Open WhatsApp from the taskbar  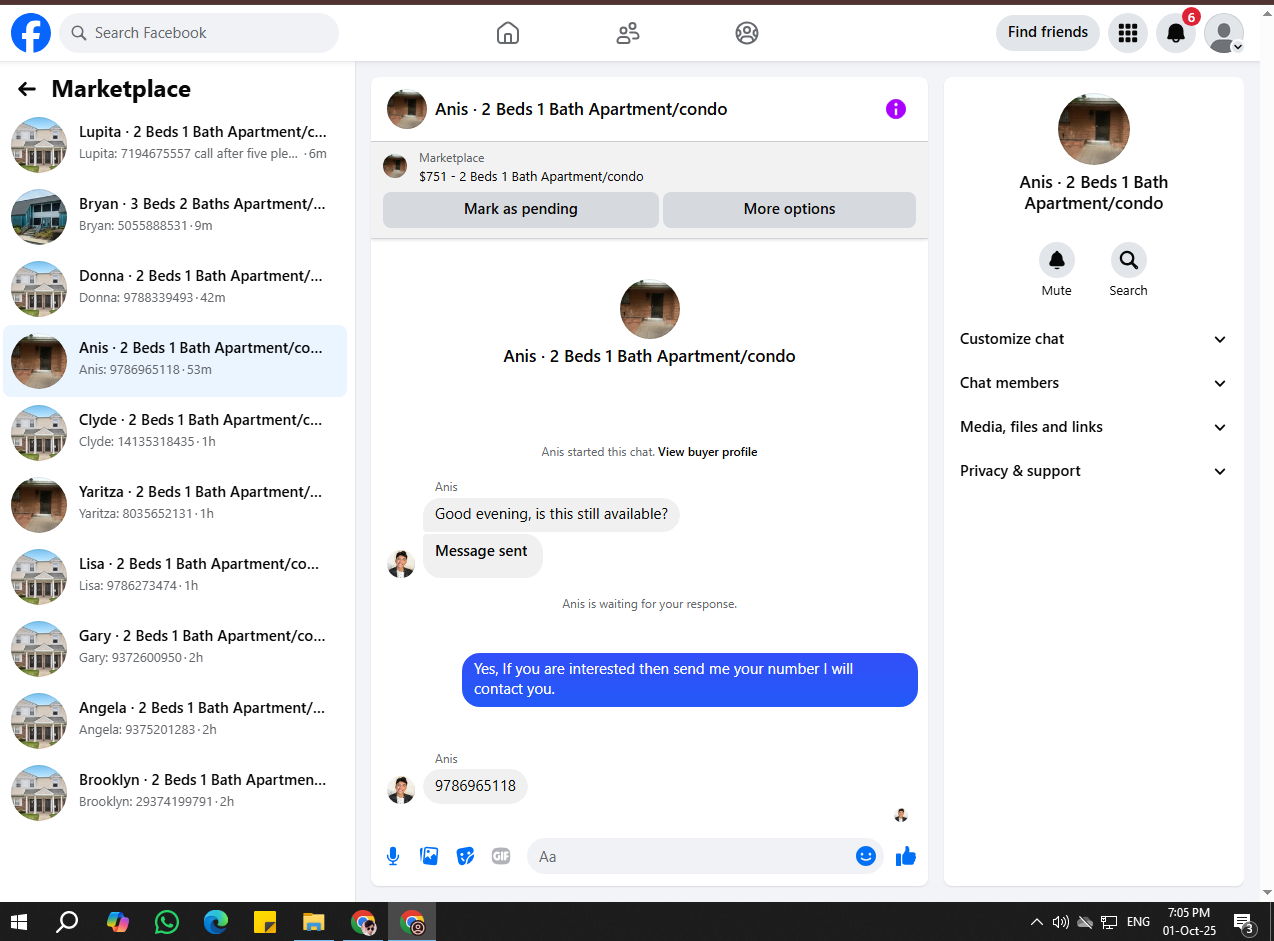167,922
